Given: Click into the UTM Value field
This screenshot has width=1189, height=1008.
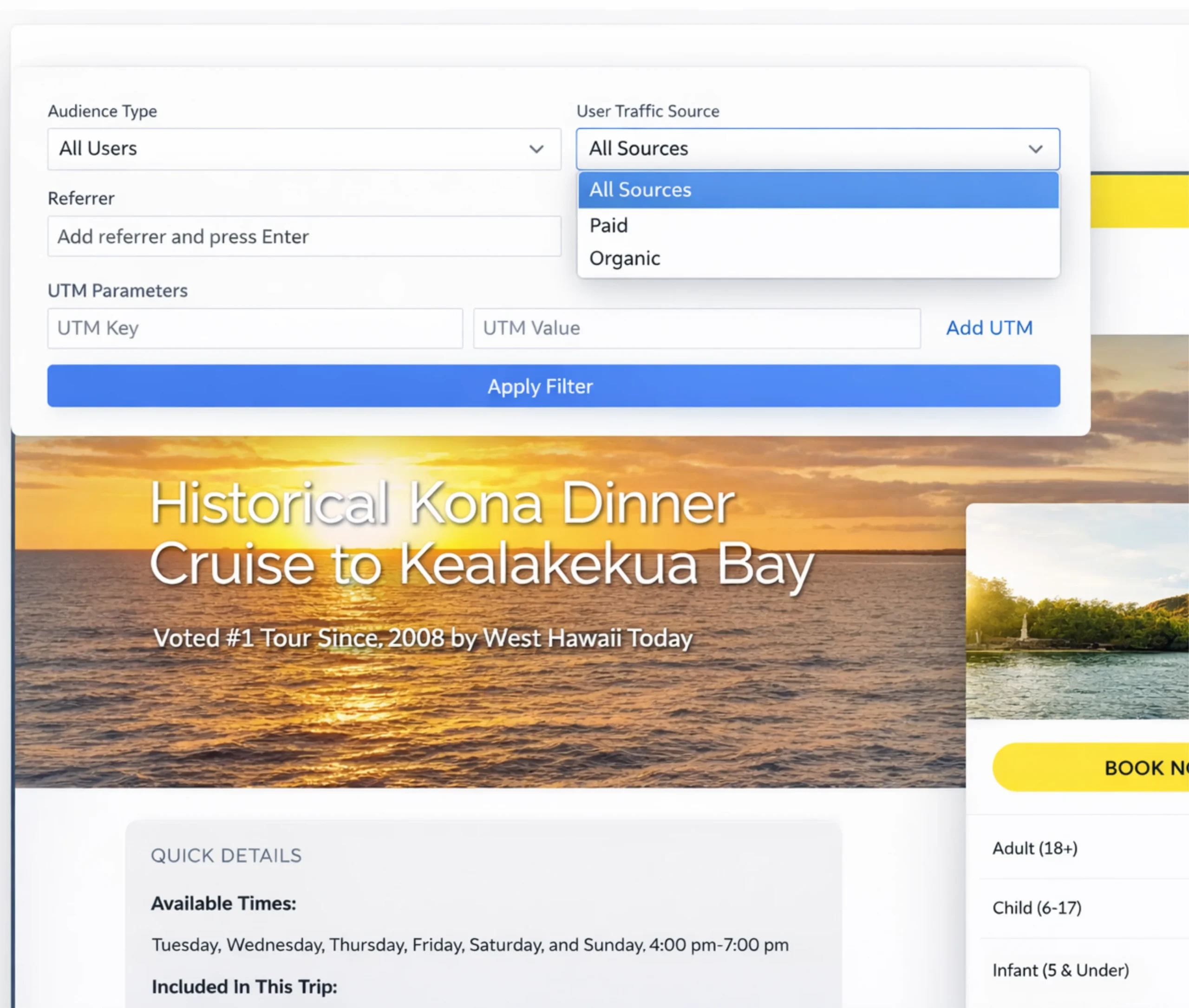Looking at the screenshot, I should pos(696,328).
